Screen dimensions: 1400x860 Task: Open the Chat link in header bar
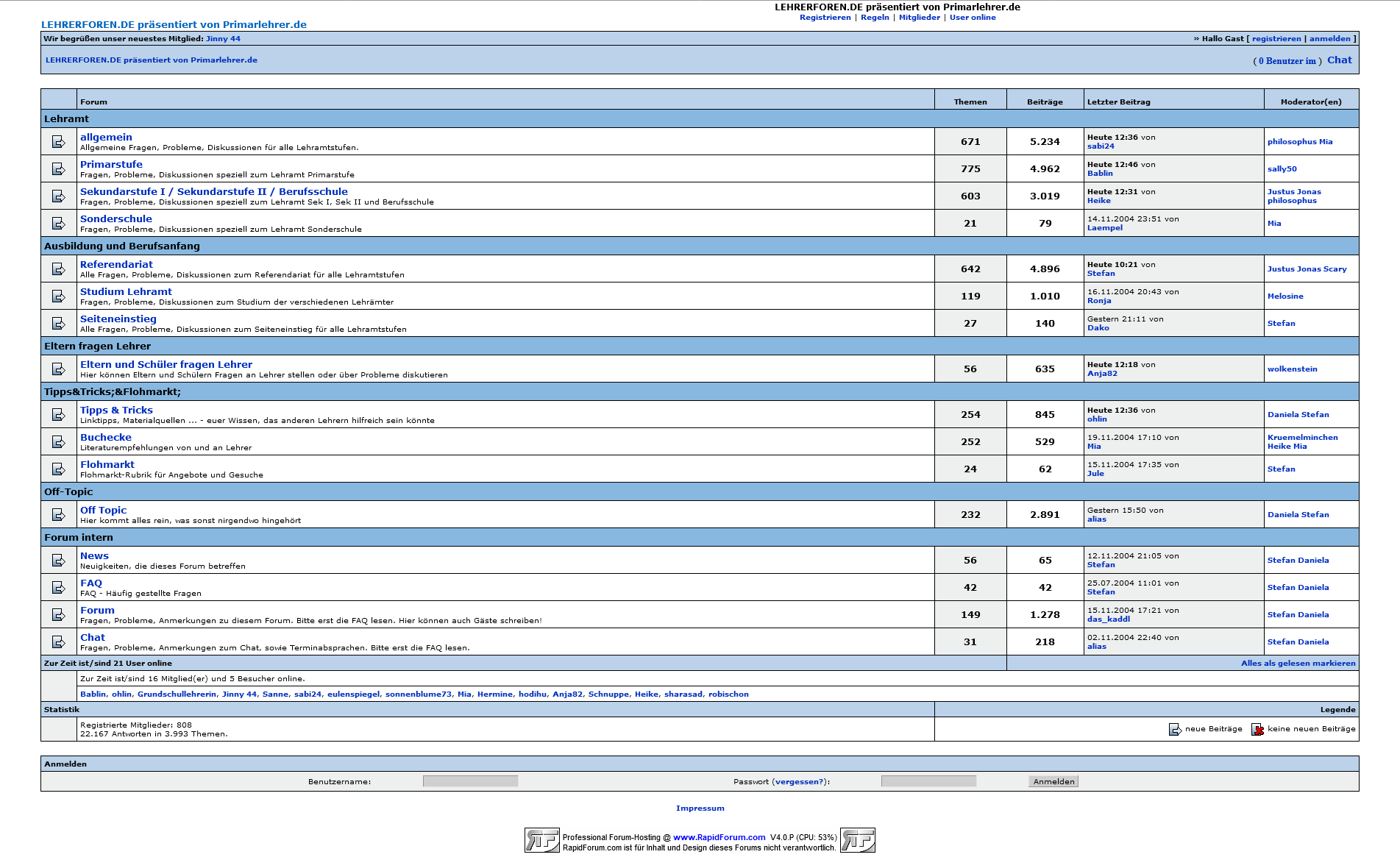pos(1339,60)
